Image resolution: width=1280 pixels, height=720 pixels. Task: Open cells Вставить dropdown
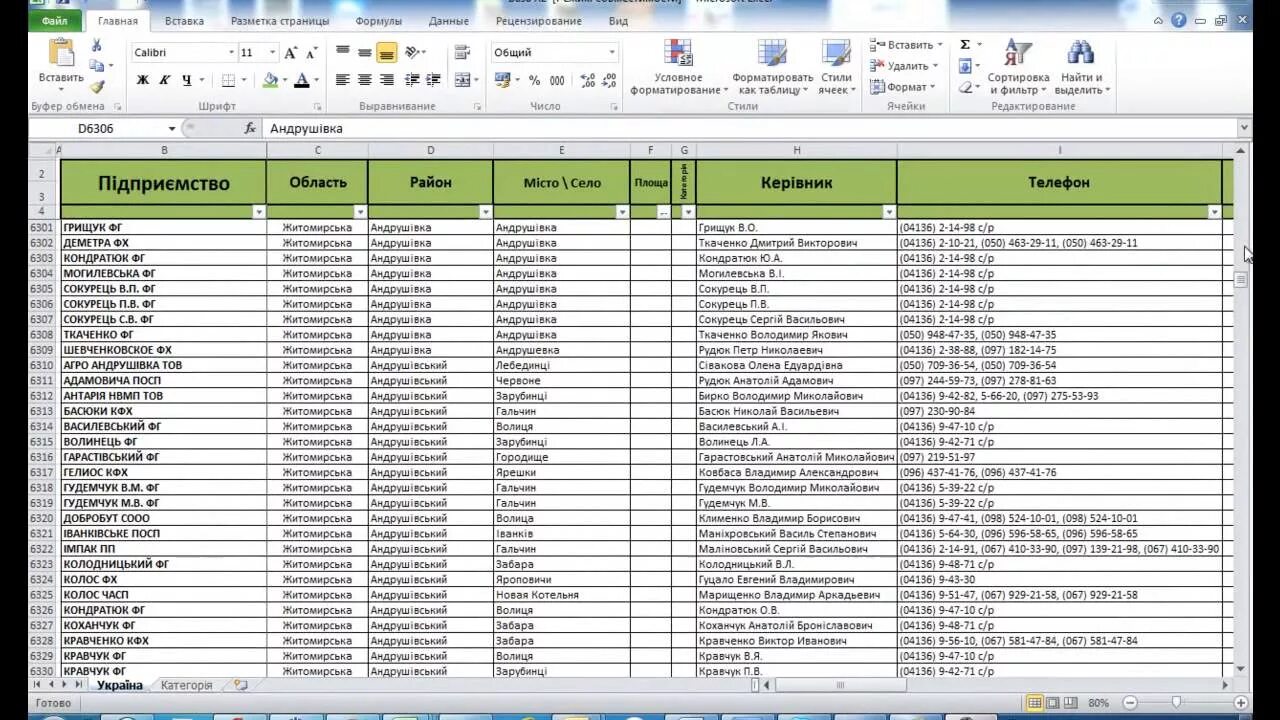coord(905,45)
